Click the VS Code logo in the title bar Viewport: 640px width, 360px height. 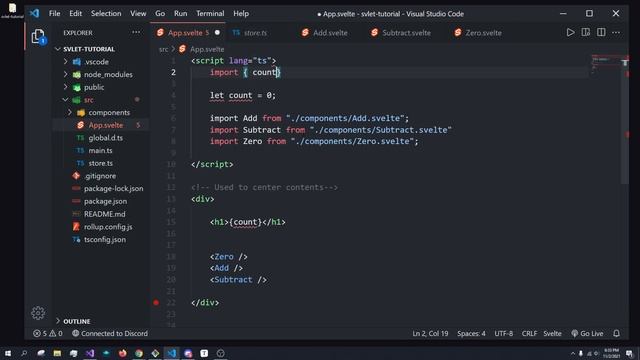point(34,13)
